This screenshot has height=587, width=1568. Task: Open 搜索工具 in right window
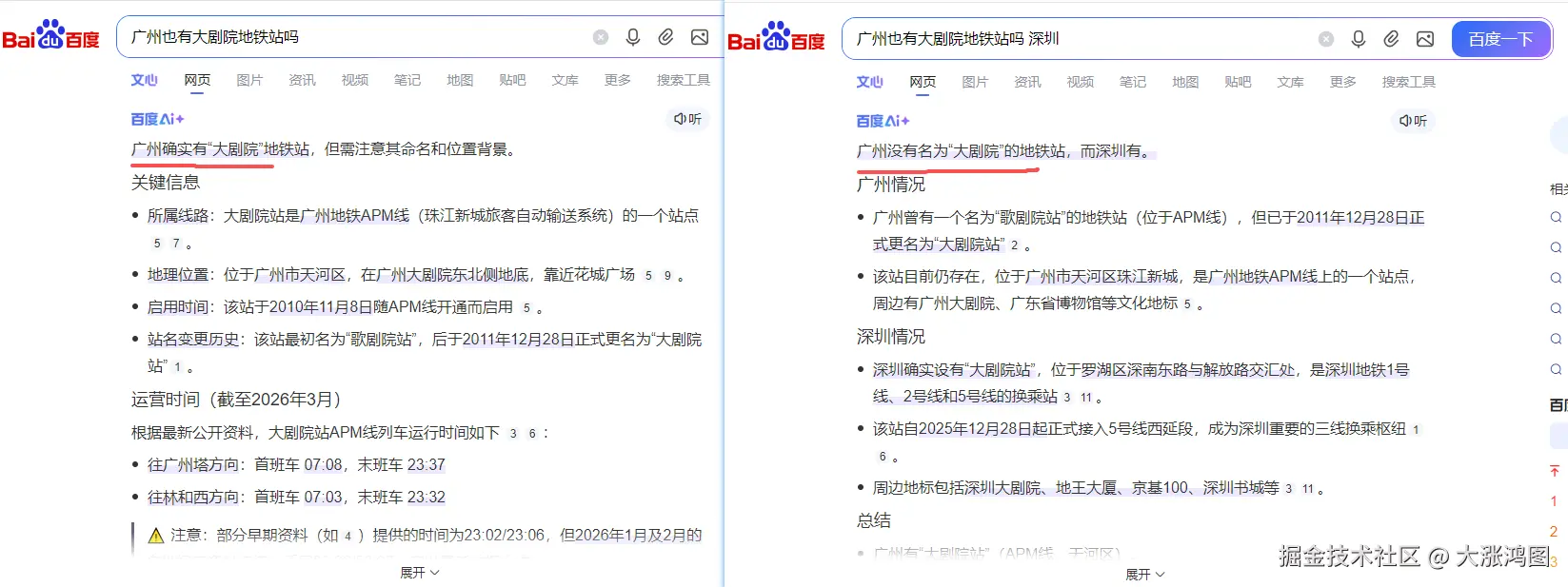(1409, 82)
